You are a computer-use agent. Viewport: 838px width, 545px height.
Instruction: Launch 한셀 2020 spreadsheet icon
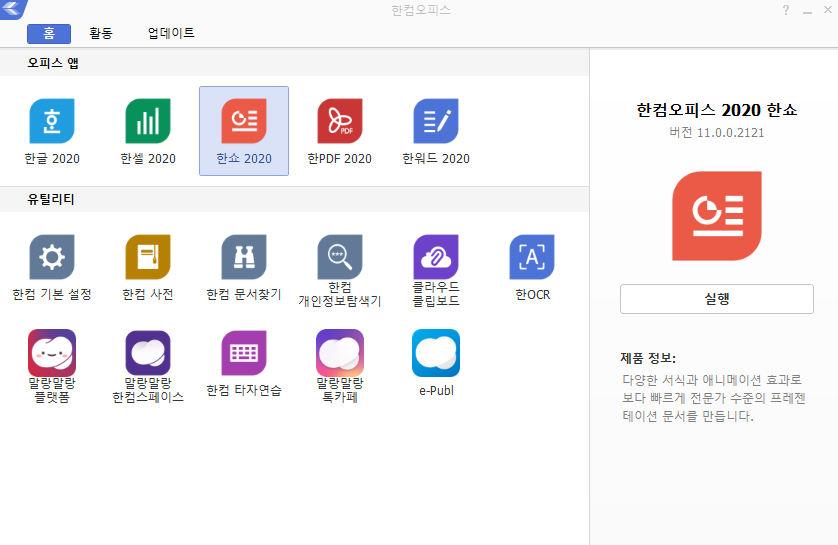(x=148, y=121)
